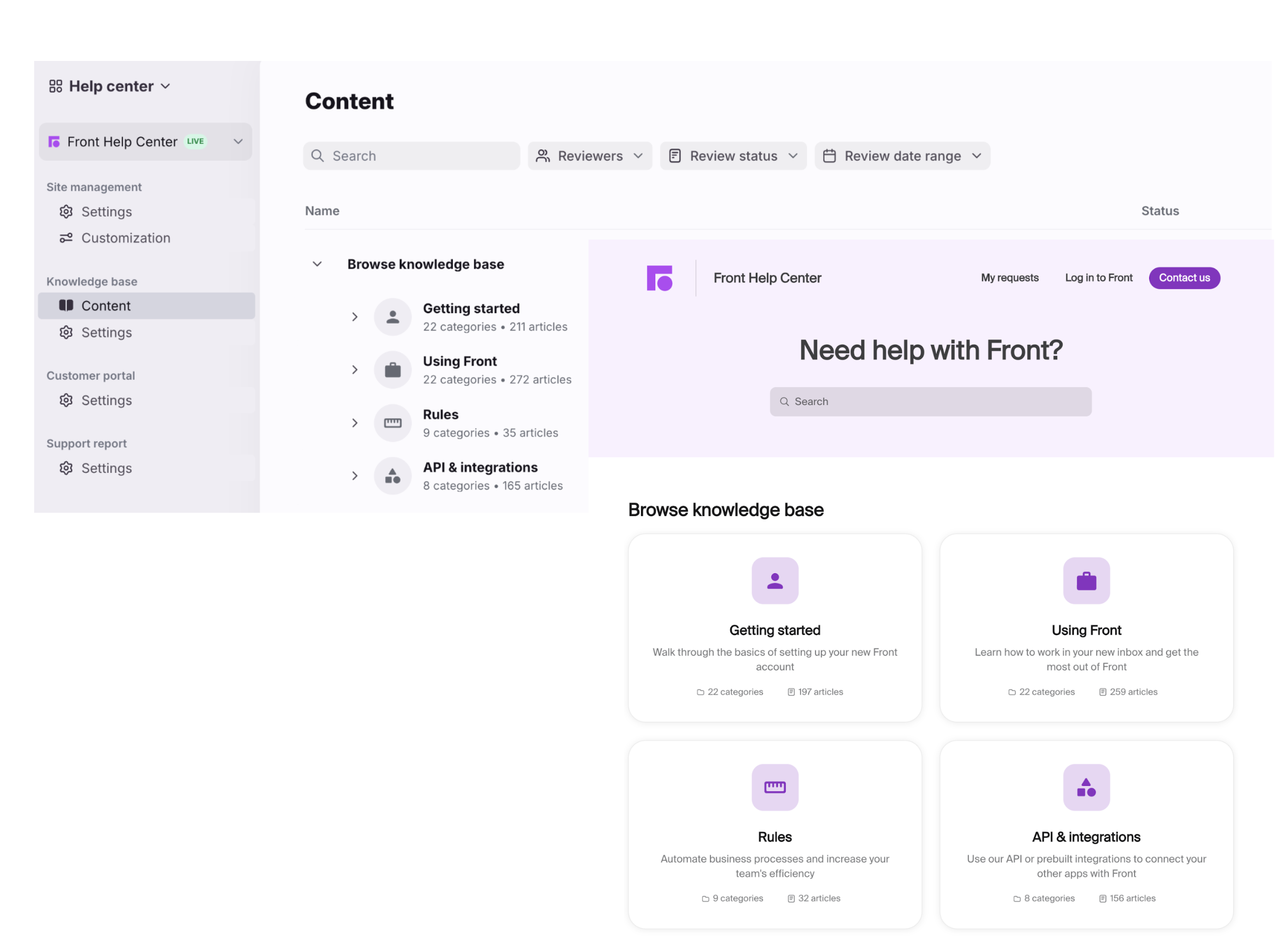Expand the Rules category row
This screenshot has width=1279, height=952.
pos(355,423)
